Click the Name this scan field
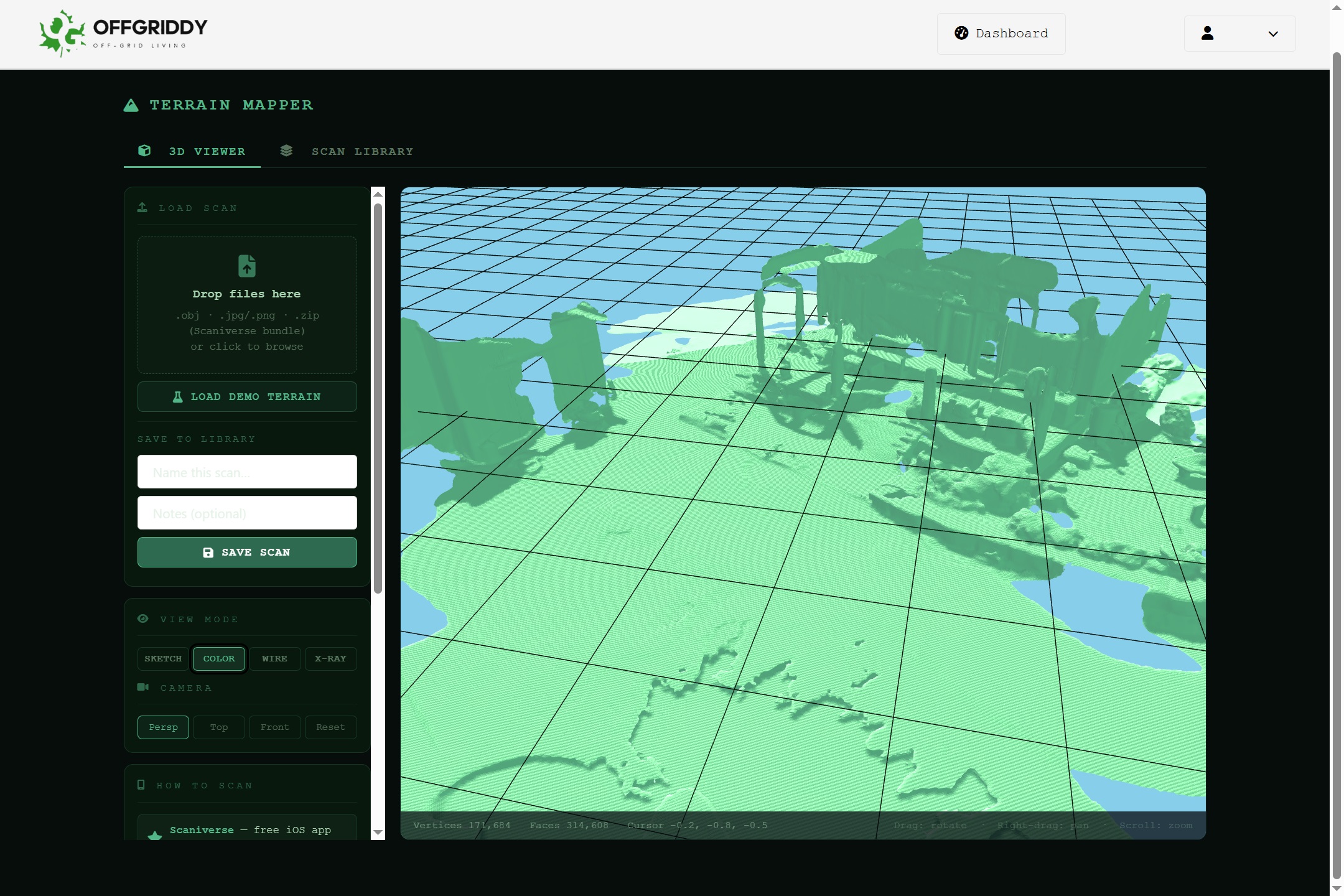 pyautogui.click(x=247, y=472)
